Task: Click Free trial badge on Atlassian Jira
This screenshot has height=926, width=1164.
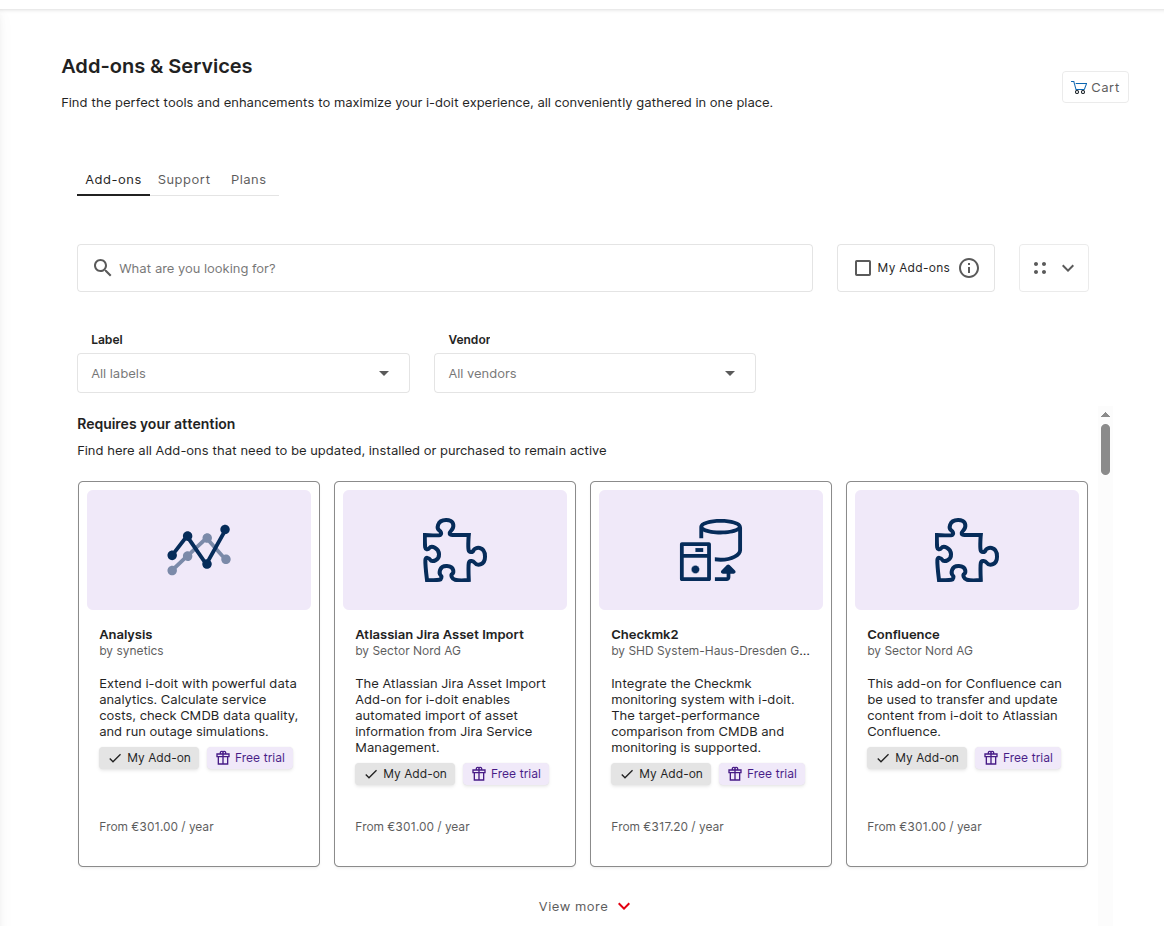Action: tap(506, 774)
